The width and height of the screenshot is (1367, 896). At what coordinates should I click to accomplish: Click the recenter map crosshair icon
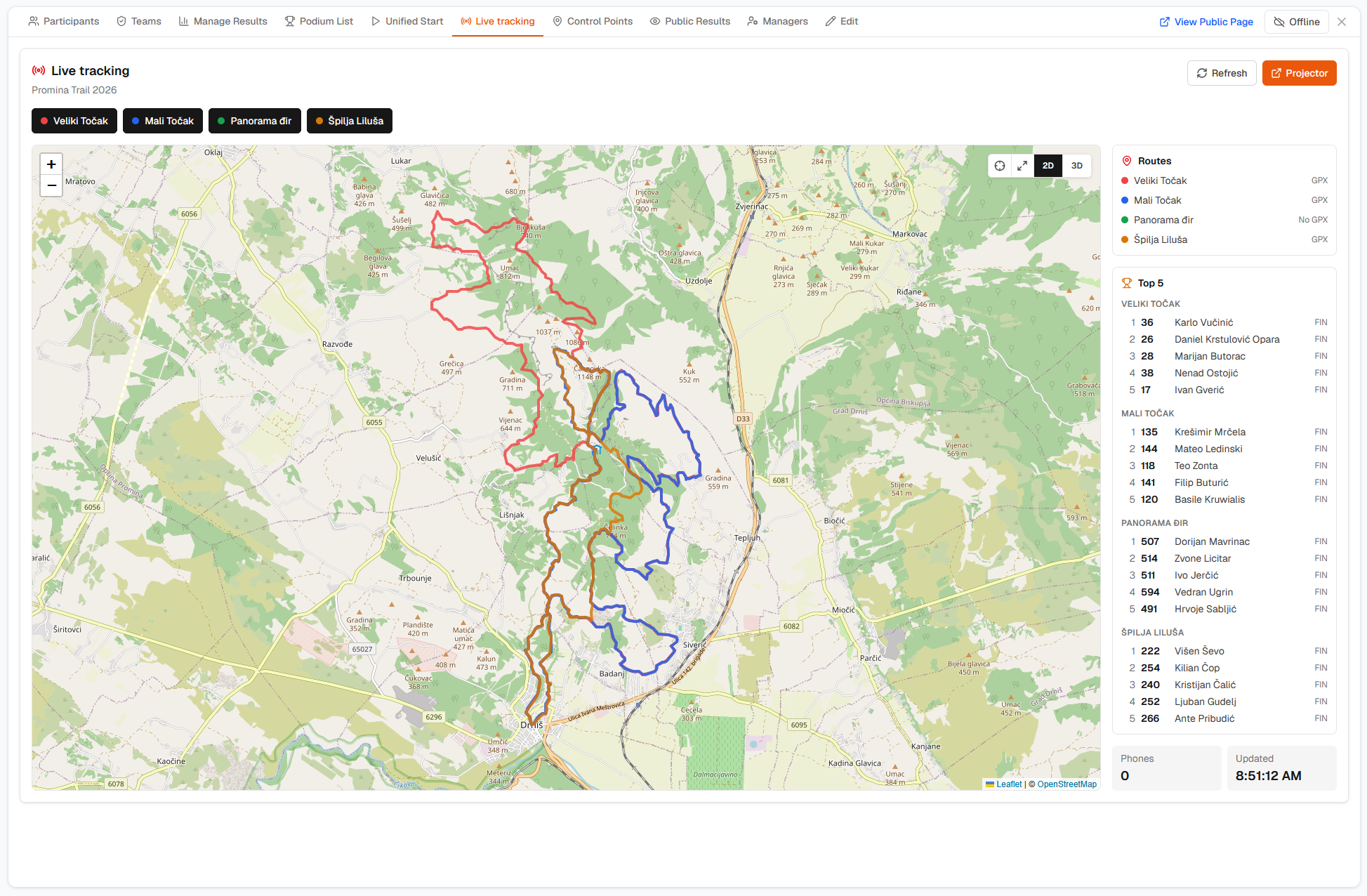1000,166
